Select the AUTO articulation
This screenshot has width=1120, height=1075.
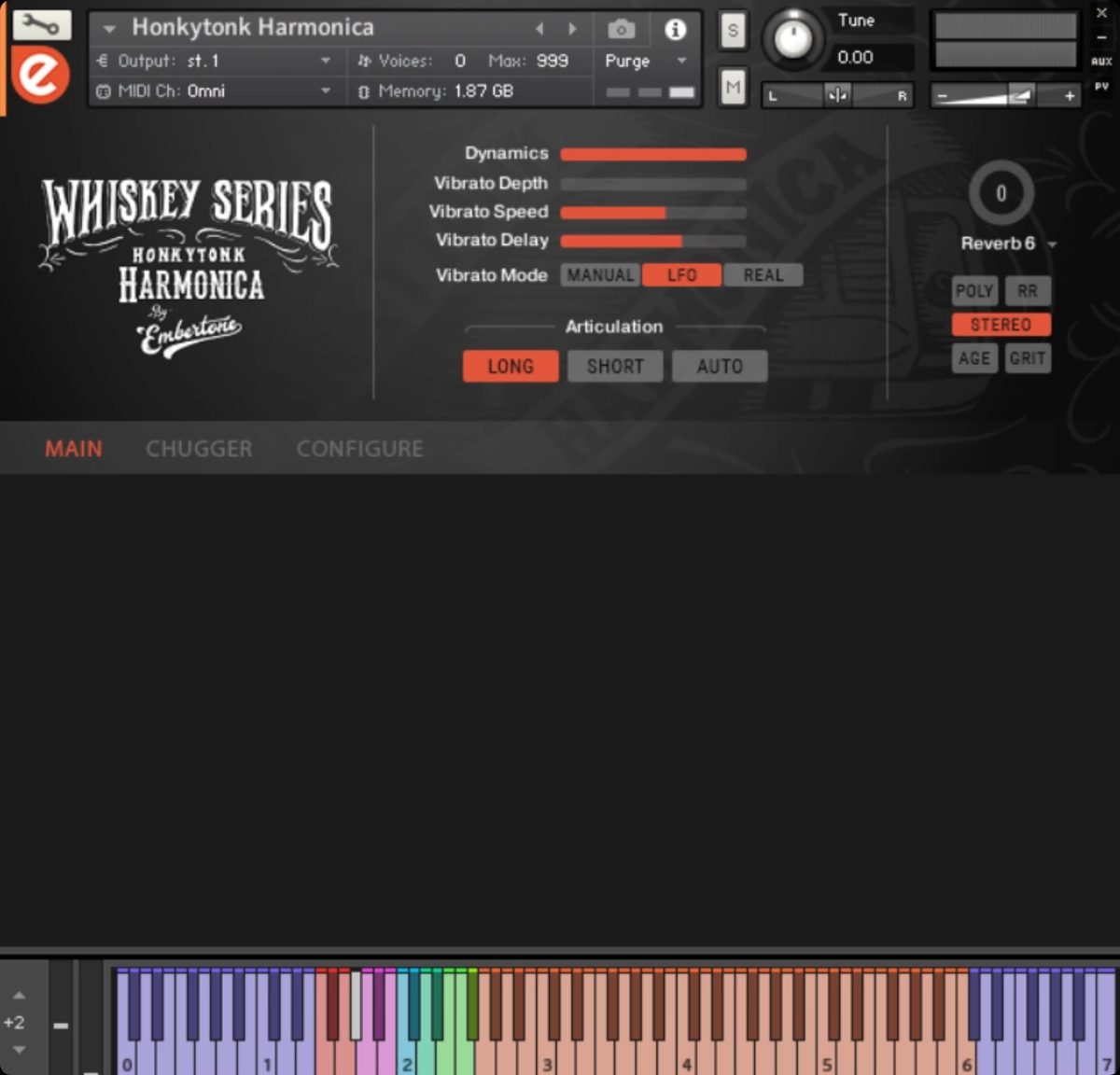point(720,366)
